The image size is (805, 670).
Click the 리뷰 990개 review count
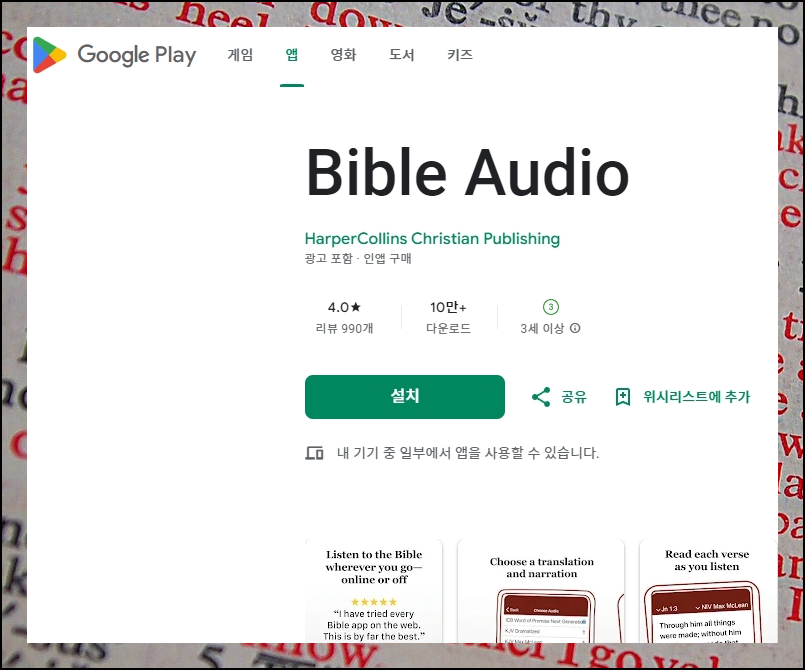click(344, 328)
